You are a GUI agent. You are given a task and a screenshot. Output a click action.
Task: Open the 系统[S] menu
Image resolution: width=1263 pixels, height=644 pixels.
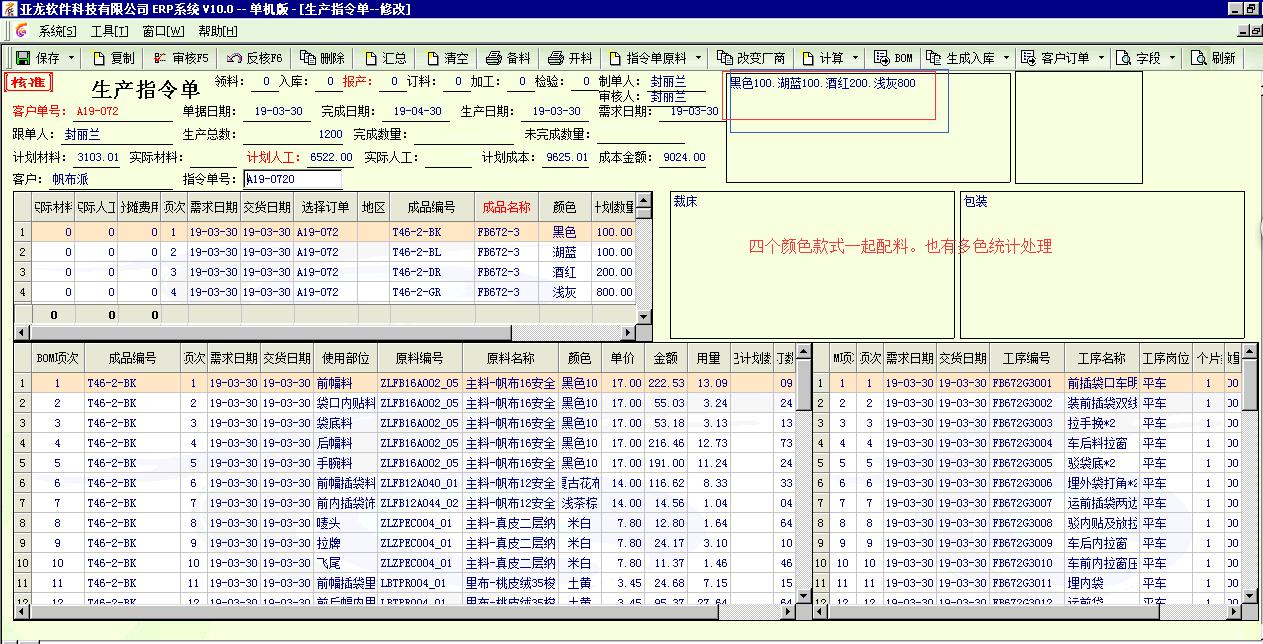pos(58,31)
